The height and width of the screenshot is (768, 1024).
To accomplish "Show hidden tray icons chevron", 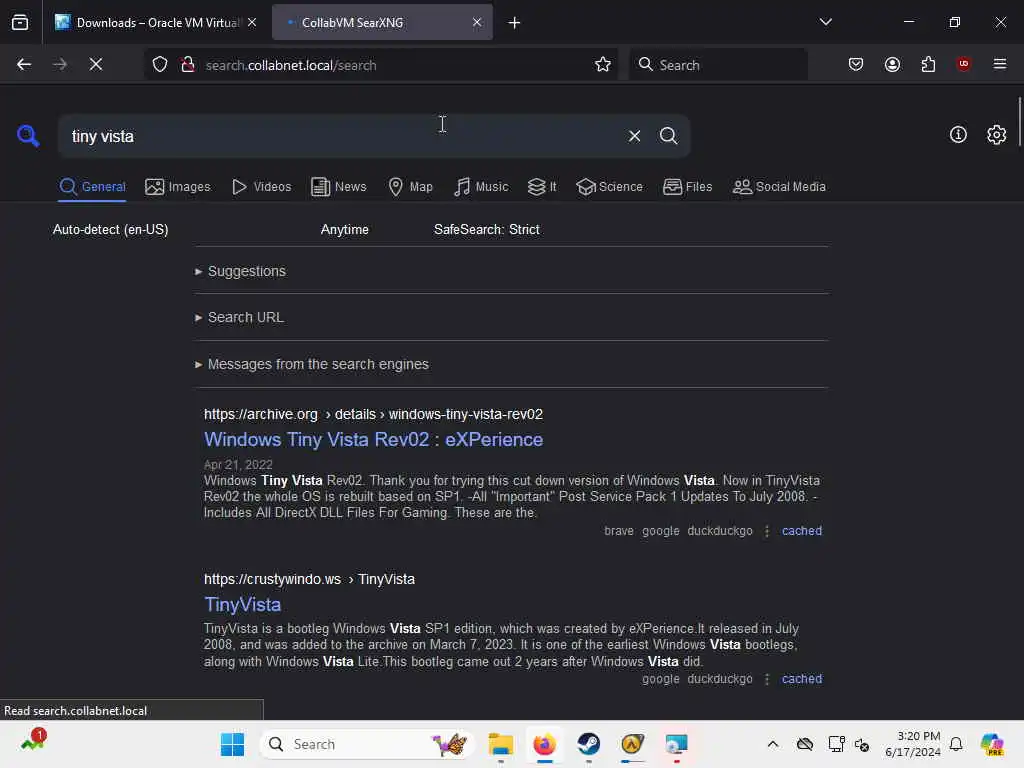I will coord(773,744).
